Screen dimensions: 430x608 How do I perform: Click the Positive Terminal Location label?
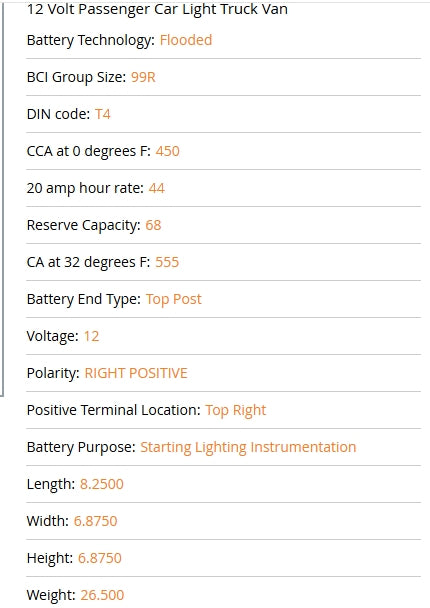[114, 410]
